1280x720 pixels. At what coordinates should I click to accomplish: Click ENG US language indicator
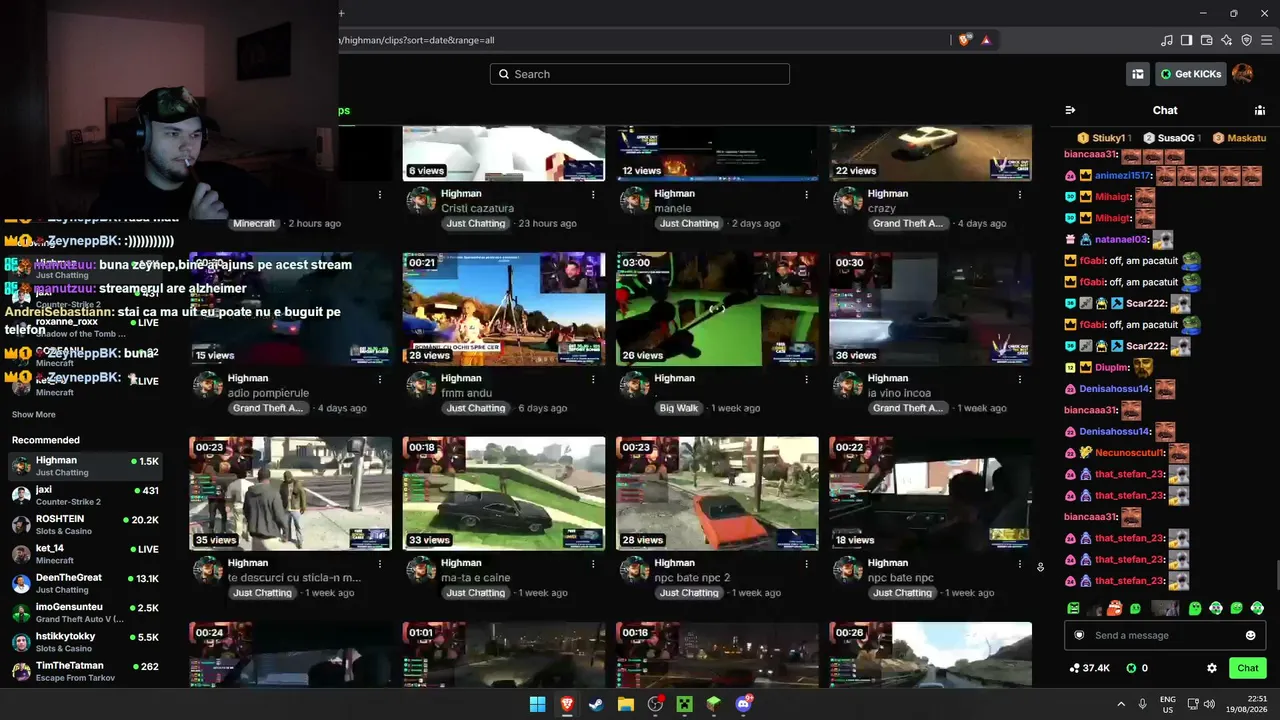pos(1168,704)
